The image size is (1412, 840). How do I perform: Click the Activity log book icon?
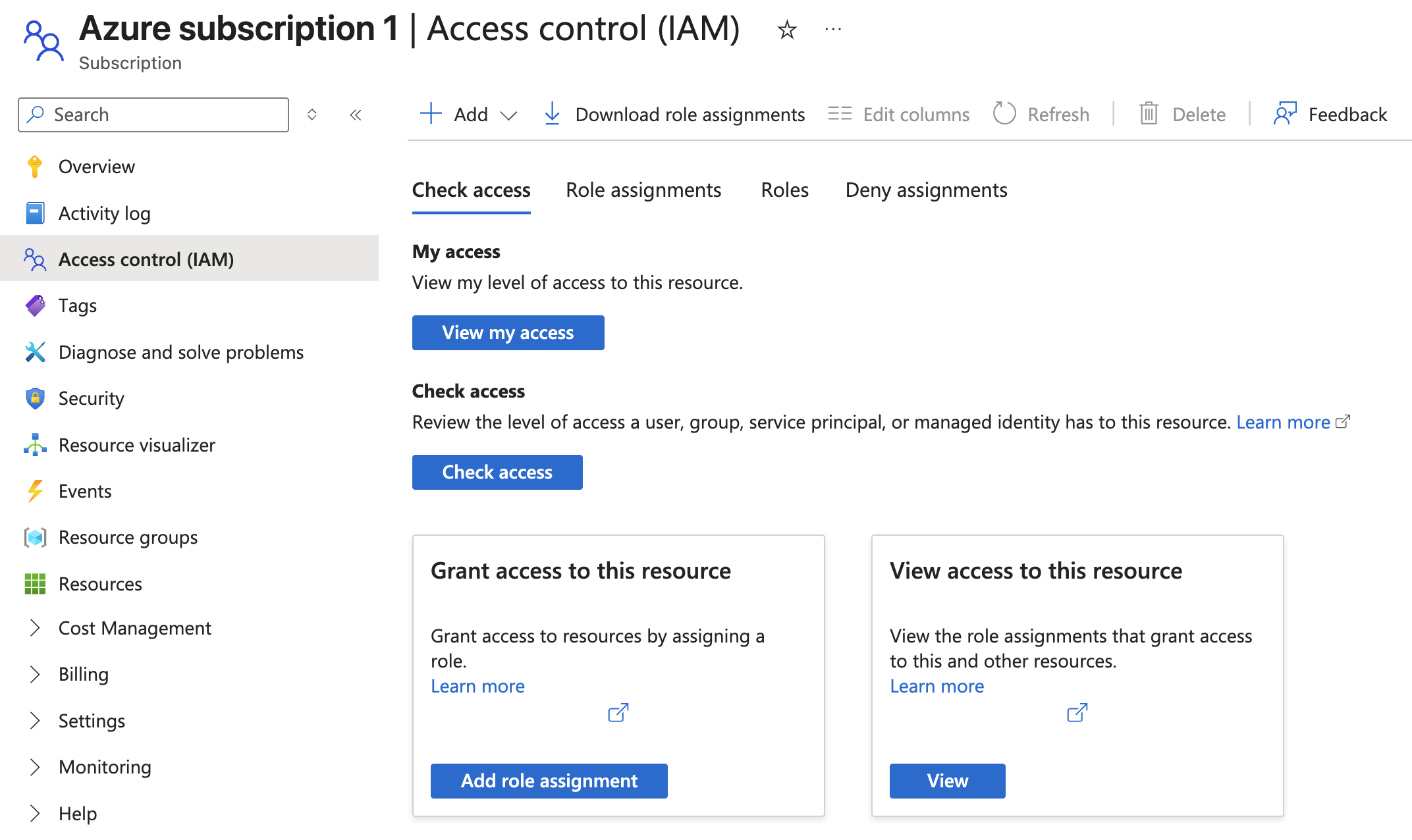point(35,213)
